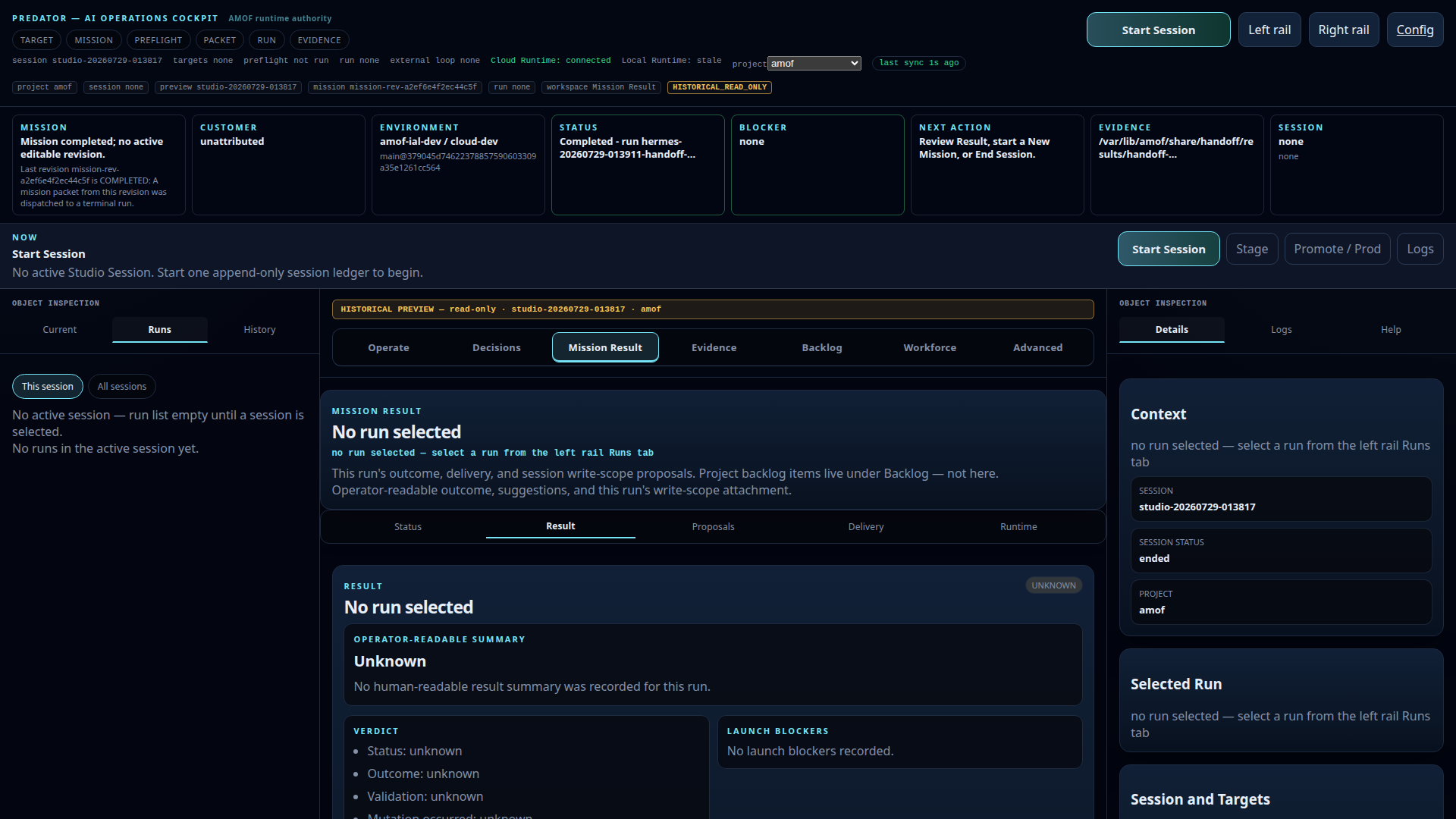
Task: Click the 'preview studio-20260729-013817' chip
Action: [x=228, y=87]
